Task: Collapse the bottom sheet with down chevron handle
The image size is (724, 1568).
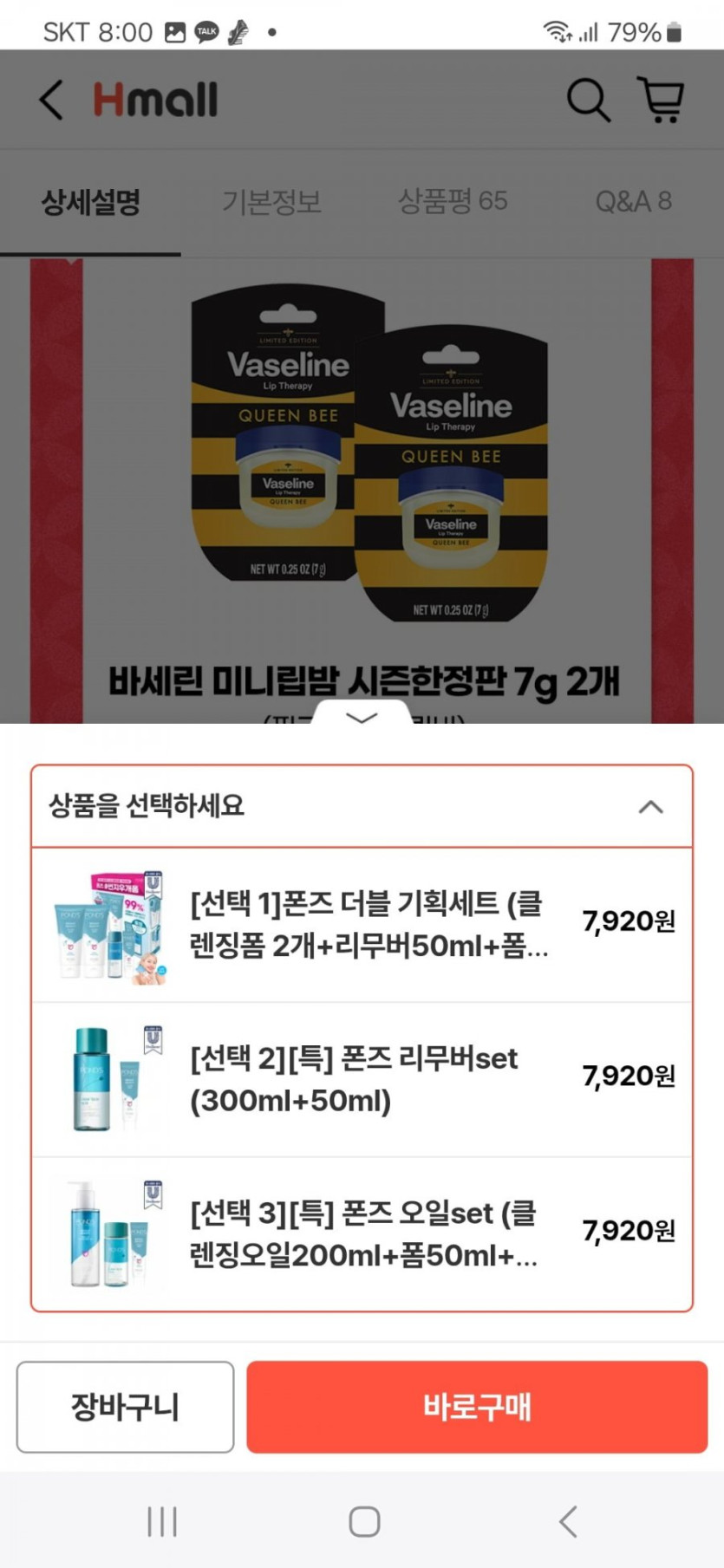Action: [x=362, y=717]
